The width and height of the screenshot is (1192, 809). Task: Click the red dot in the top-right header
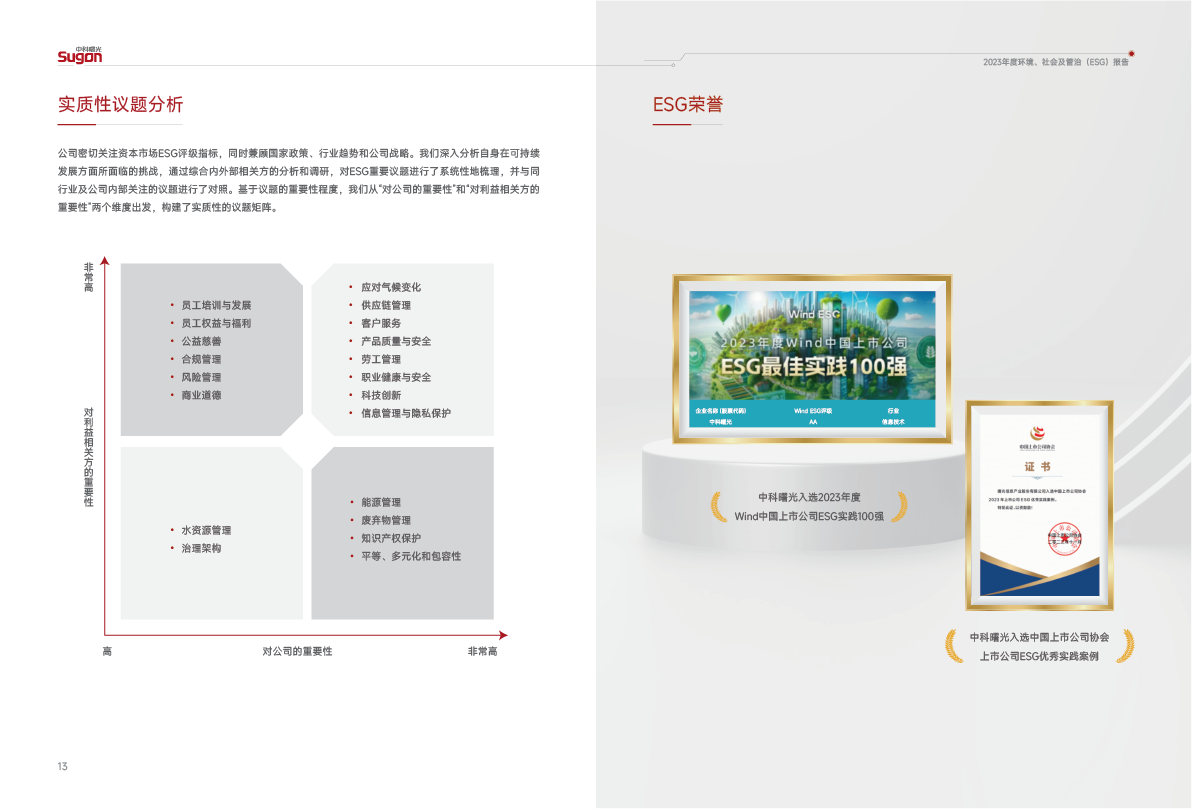pos(1131,53)
